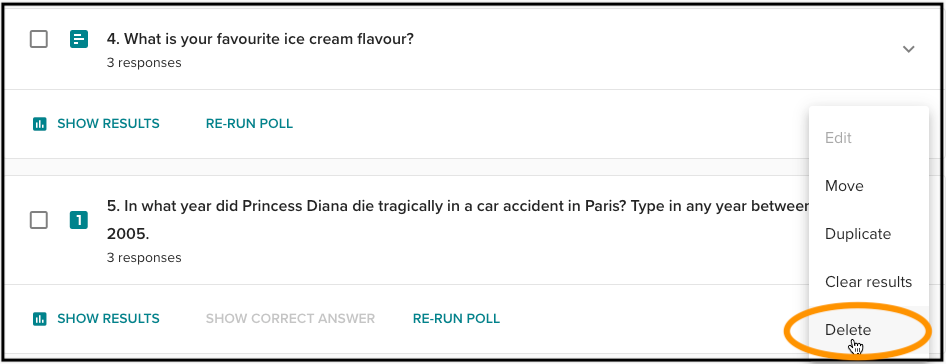
Task: Choose Clear results from the menu
Action: [x=868, y=282]
